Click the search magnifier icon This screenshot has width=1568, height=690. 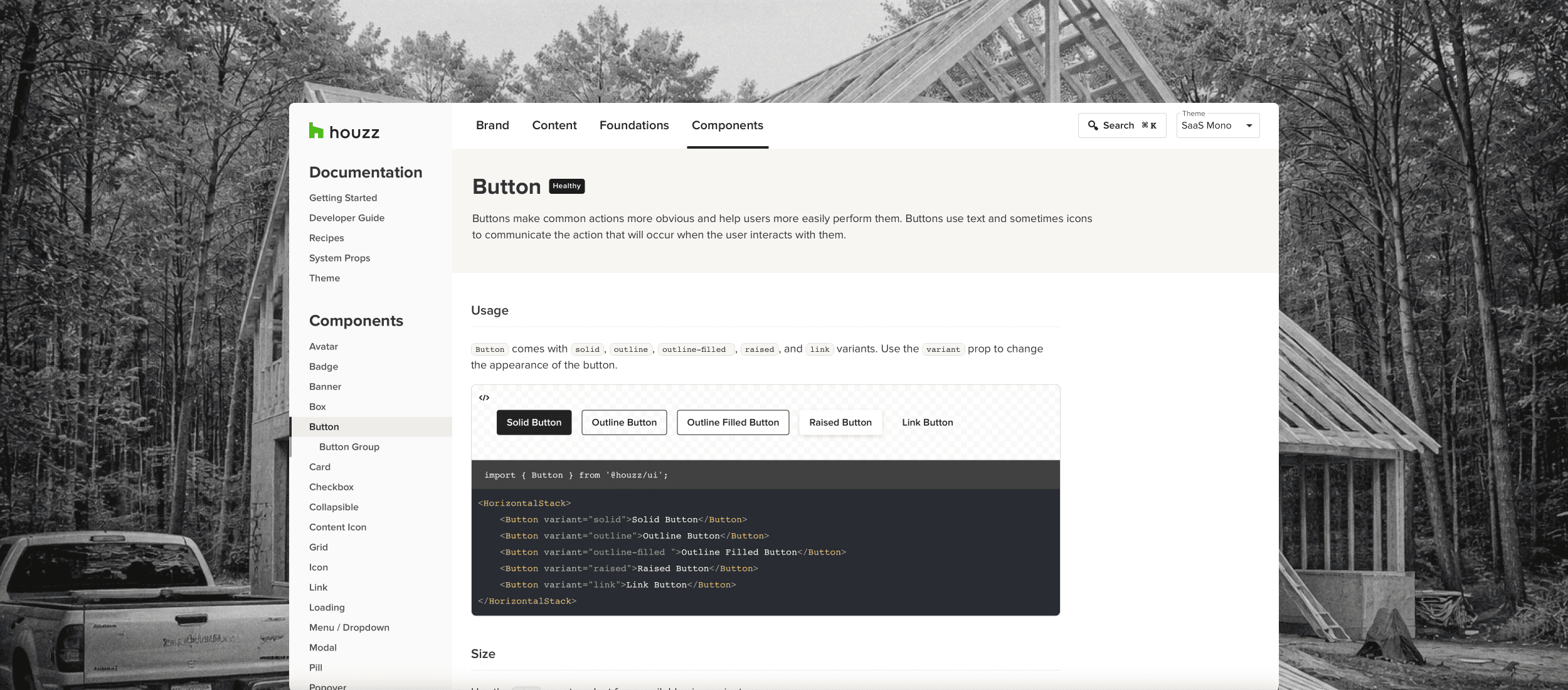[x=1093, y=125]
